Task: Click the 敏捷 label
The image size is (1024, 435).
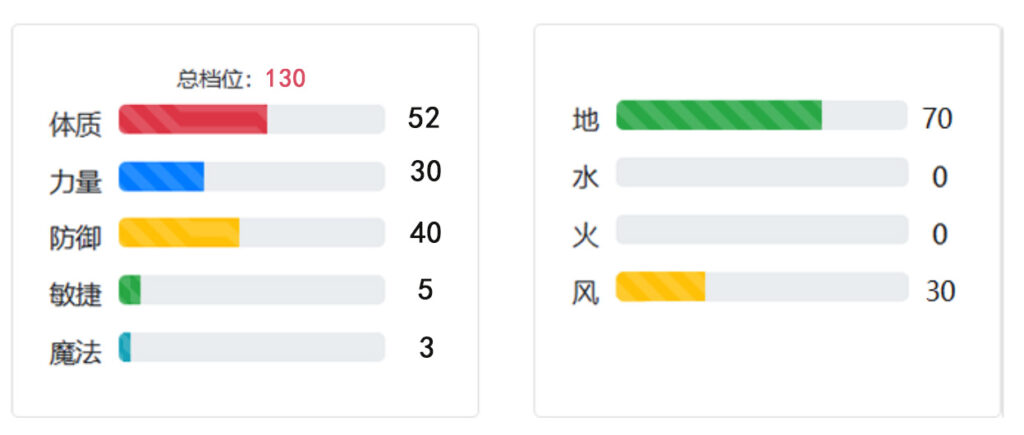Action: [76, 296]
